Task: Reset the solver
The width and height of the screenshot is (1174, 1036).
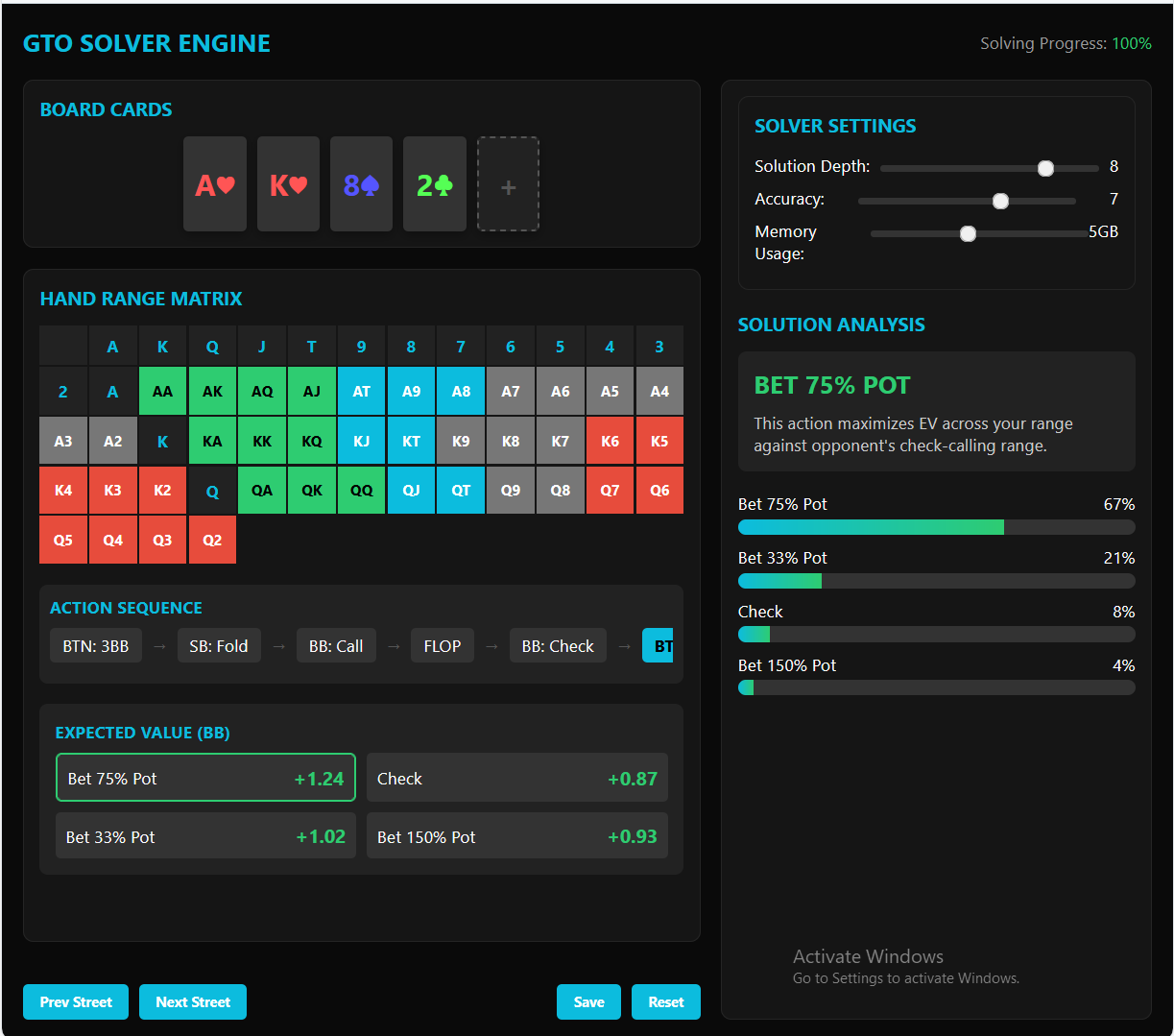Action: (x=666, y=1001)
